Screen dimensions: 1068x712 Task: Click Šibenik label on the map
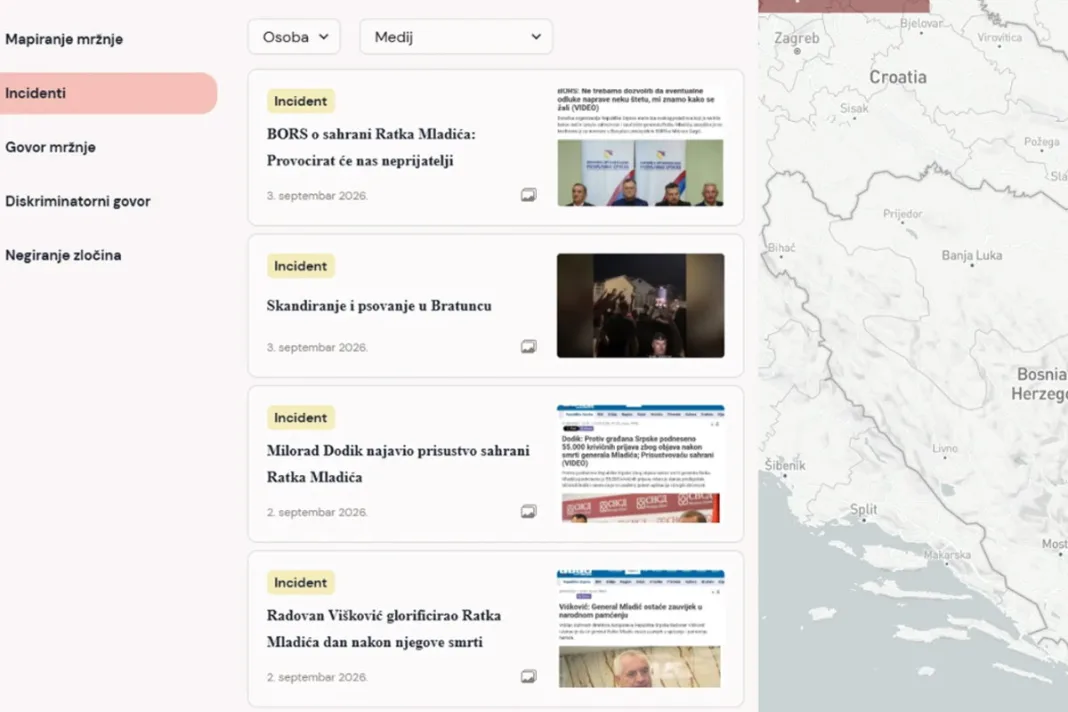(x=785, y=465)
